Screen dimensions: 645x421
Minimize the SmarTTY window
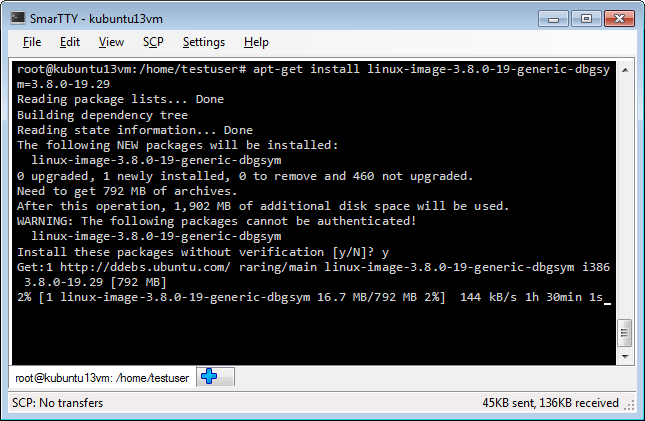pos(553,19)
